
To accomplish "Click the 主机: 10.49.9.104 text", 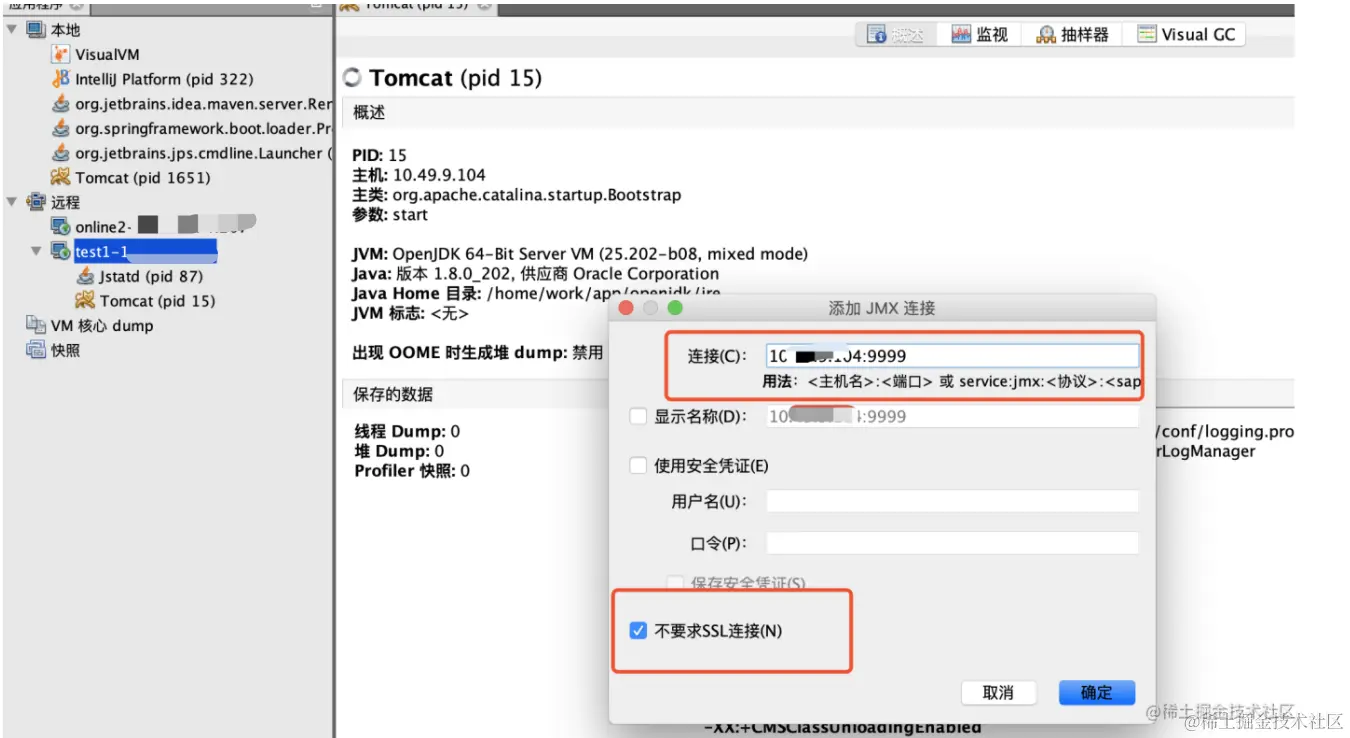I will (x=419, y=175).
